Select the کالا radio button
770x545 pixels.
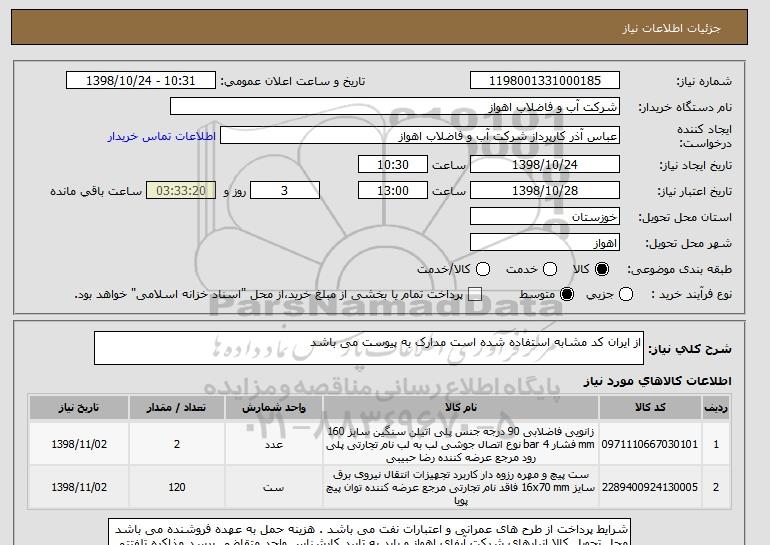pos(602,269)
